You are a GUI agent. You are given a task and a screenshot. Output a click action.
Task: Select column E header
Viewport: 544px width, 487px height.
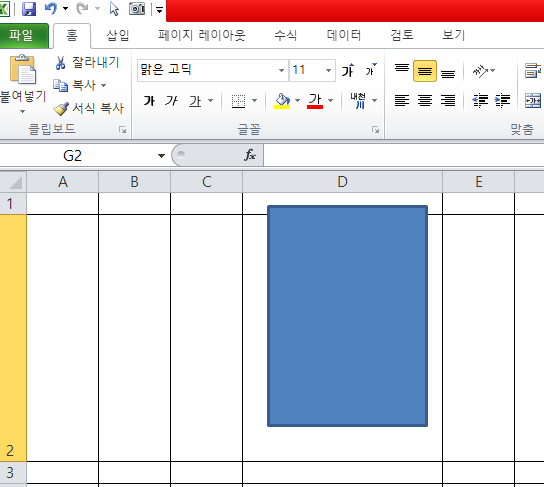pos(479,181)
